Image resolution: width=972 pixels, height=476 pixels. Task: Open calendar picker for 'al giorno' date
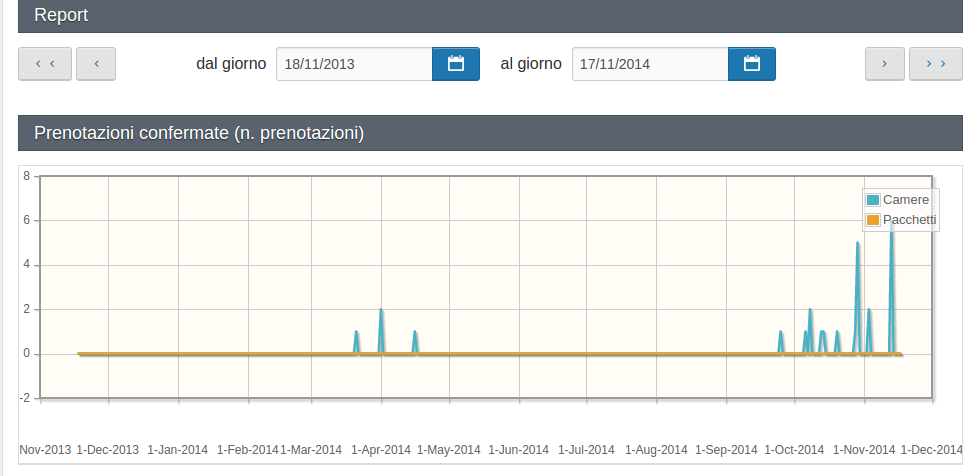(x=752, y=64)
